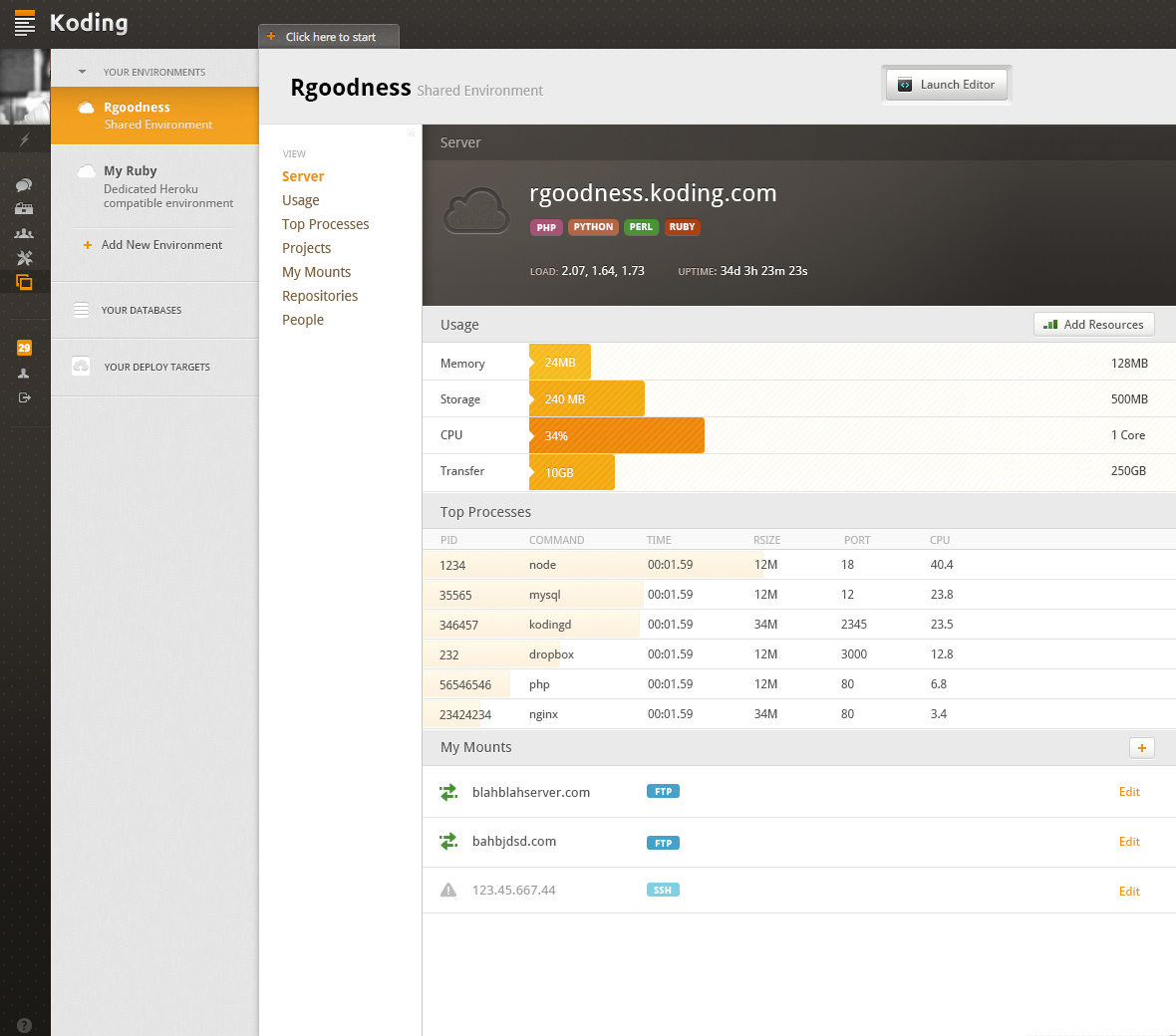Click the group members sidebar icon

pyautogui.click(x=24, y=234)
